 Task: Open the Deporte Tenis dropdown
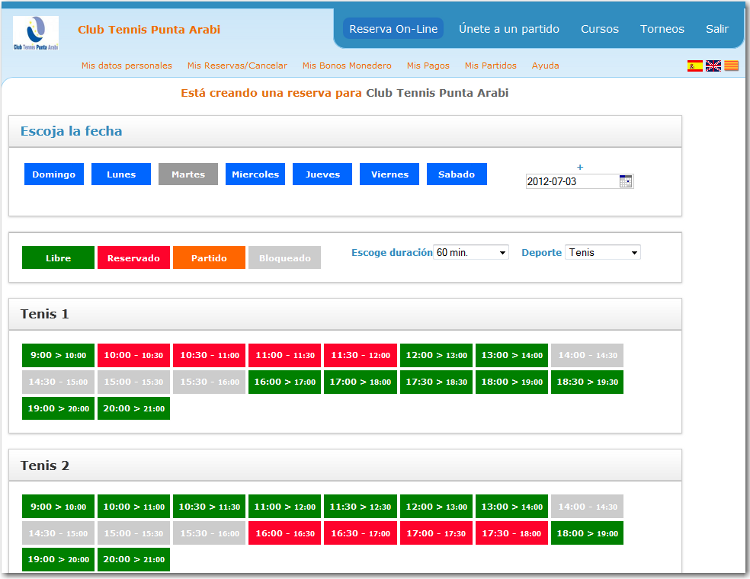tap(603, 252)
